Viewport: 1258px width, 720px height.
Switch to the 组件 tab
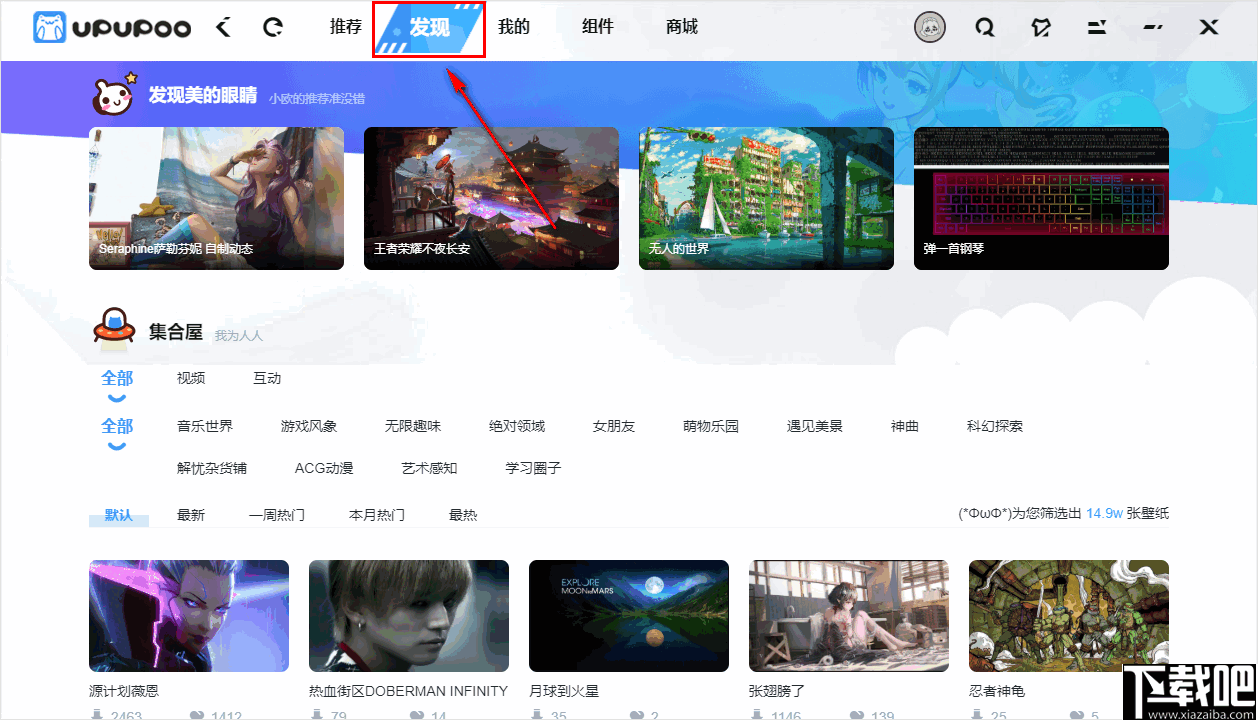click(x=598, y=27)
